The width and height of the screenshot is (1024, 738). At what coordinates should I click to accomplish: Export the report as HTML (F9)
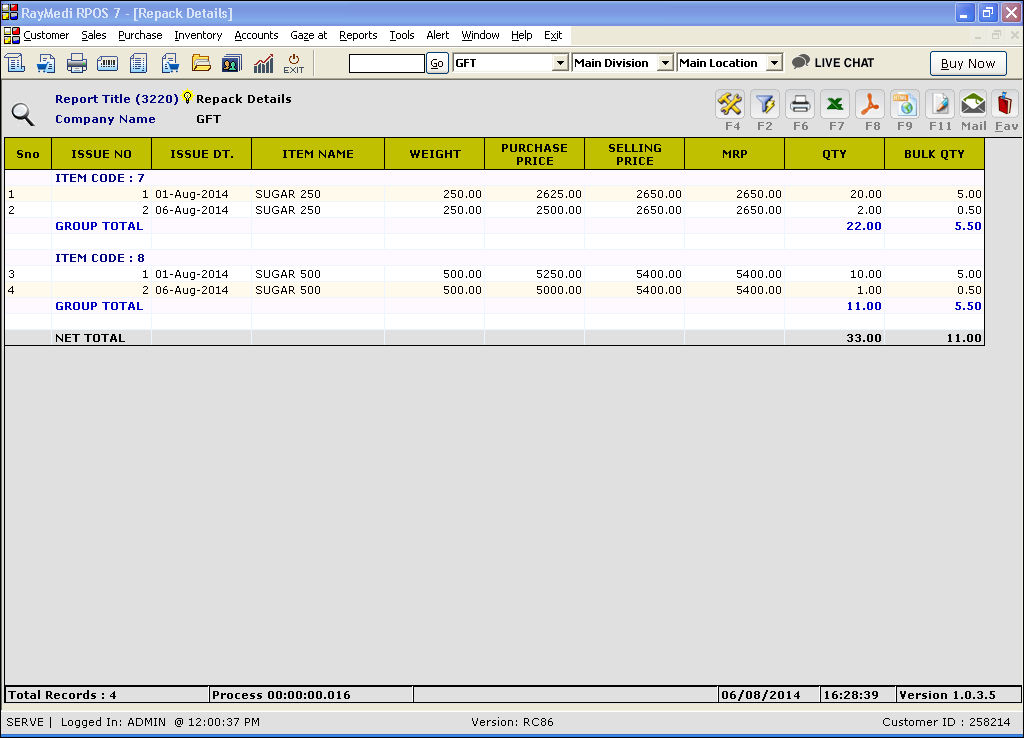pos(905,104)
